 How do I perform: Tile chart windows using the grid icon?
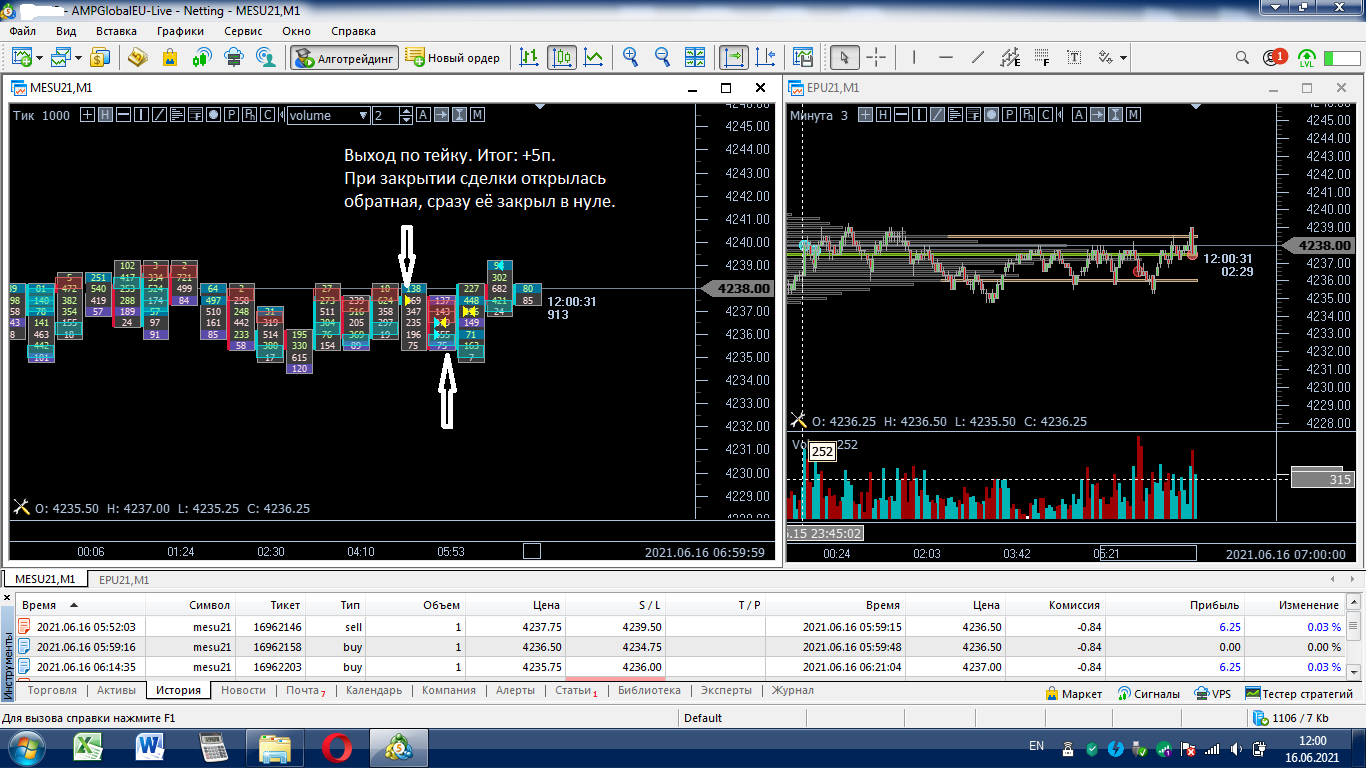[695, 57]
